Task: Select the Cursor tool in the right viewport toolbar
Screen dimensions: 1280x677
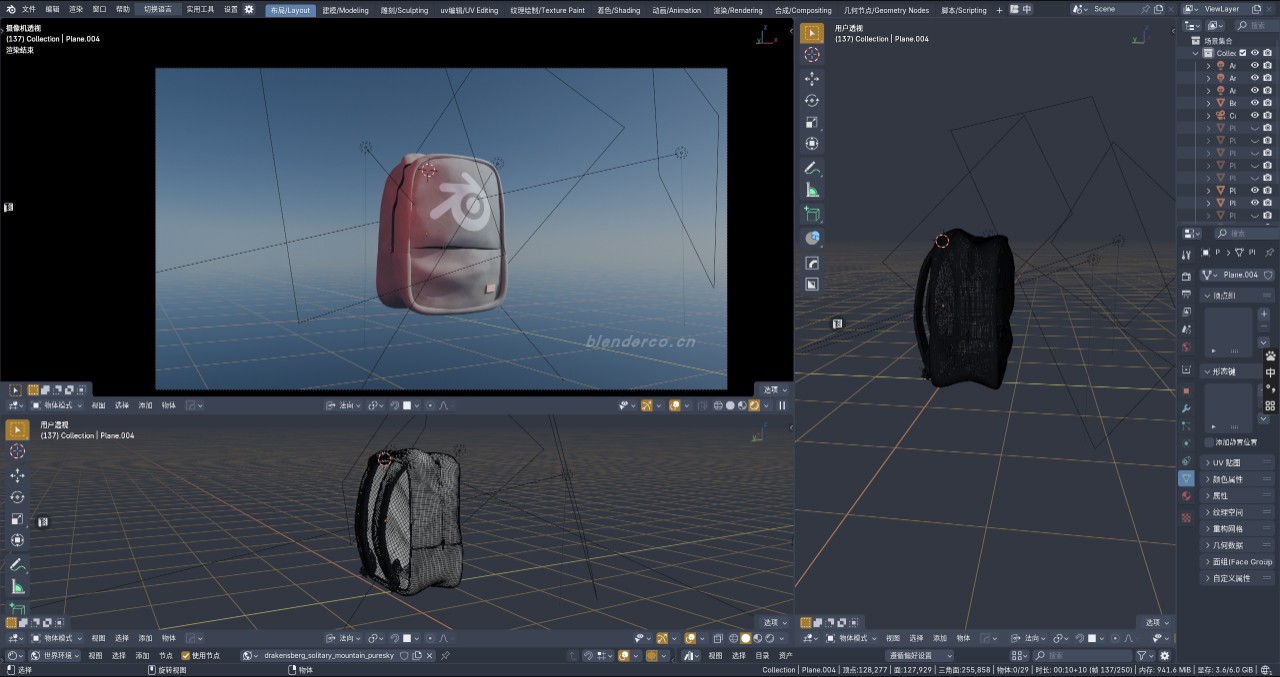Action: click(812, 55)
